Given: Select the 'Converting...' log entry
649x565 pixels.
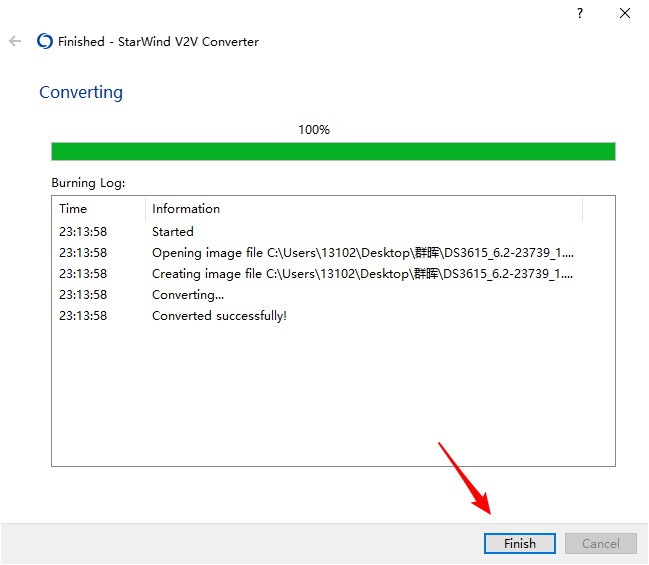Looking at the screenshot, I should click(188, 295).
